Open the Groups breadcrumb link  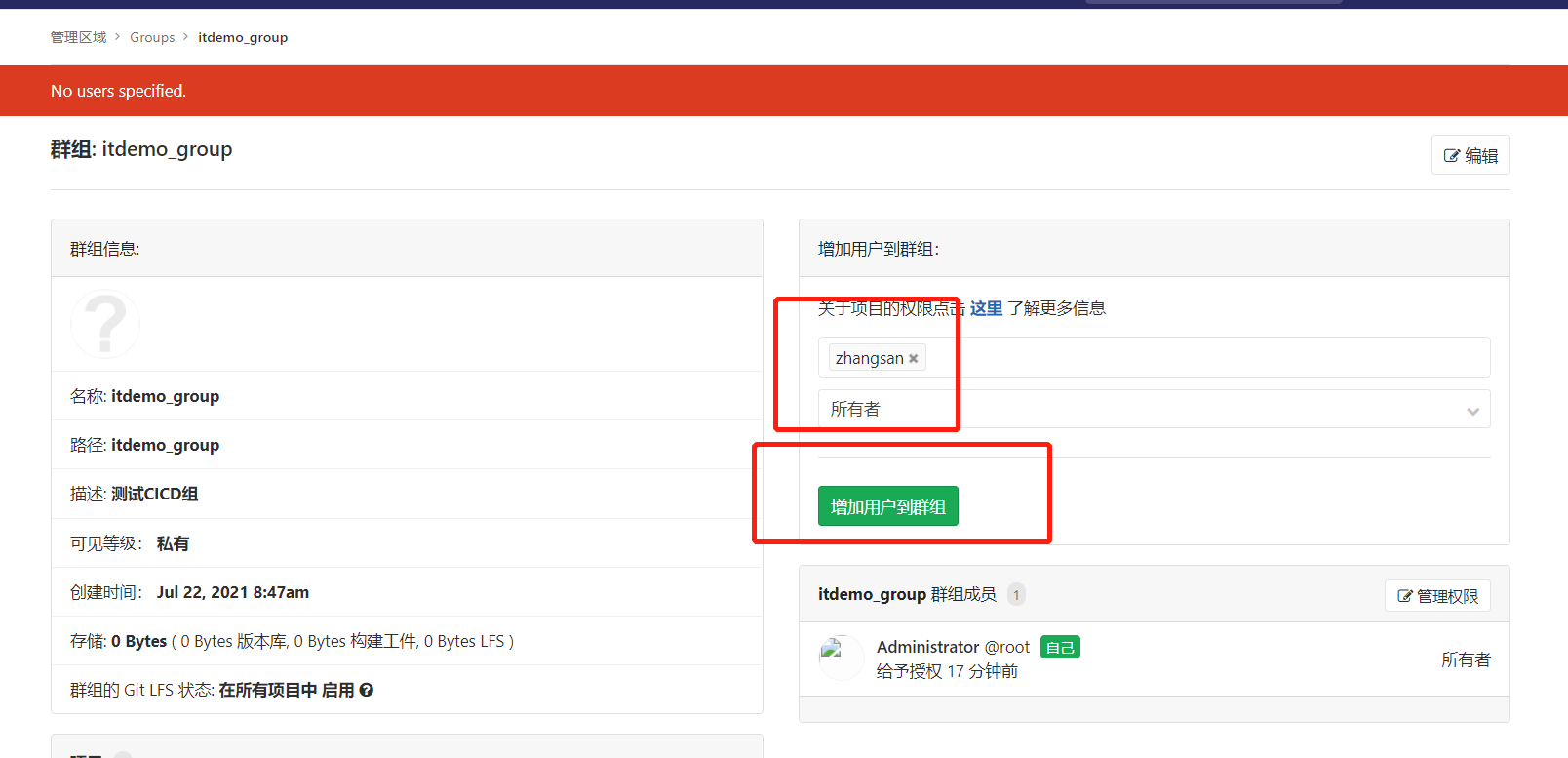152,37
